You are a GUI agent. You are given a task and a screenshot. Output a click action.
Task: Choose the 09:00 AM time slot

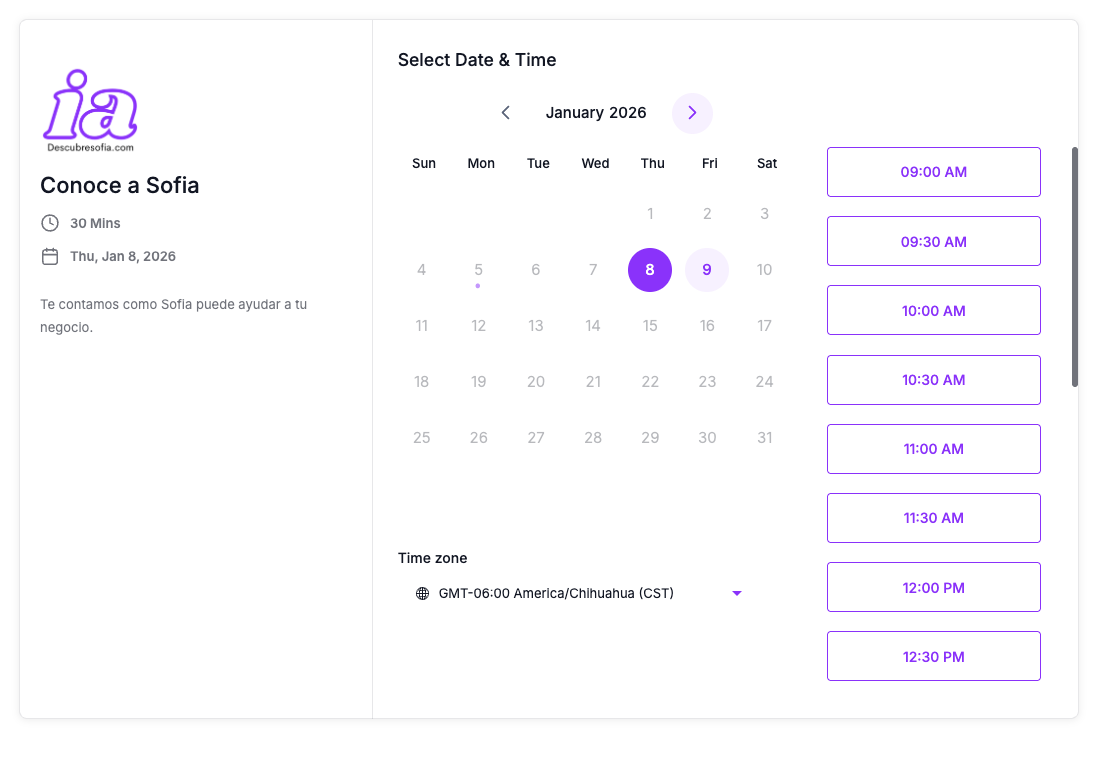pyautogui.click(x=933, y=172)
